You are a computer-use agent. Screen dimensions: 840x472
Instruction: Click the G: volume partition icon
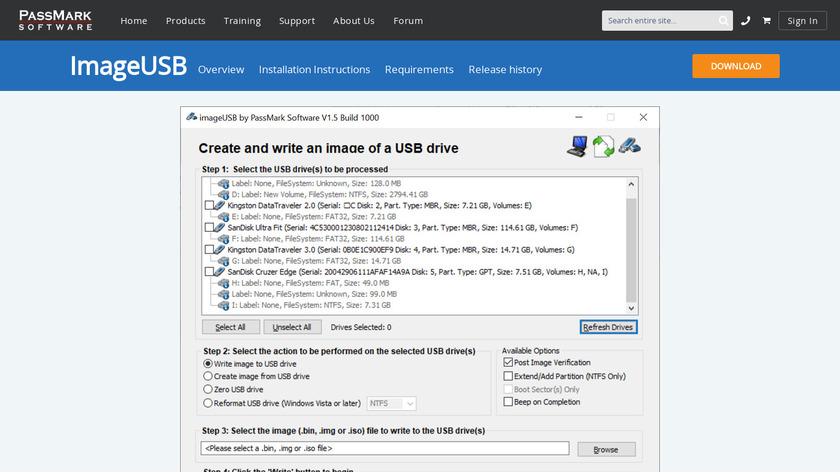[x=224, y=261]
